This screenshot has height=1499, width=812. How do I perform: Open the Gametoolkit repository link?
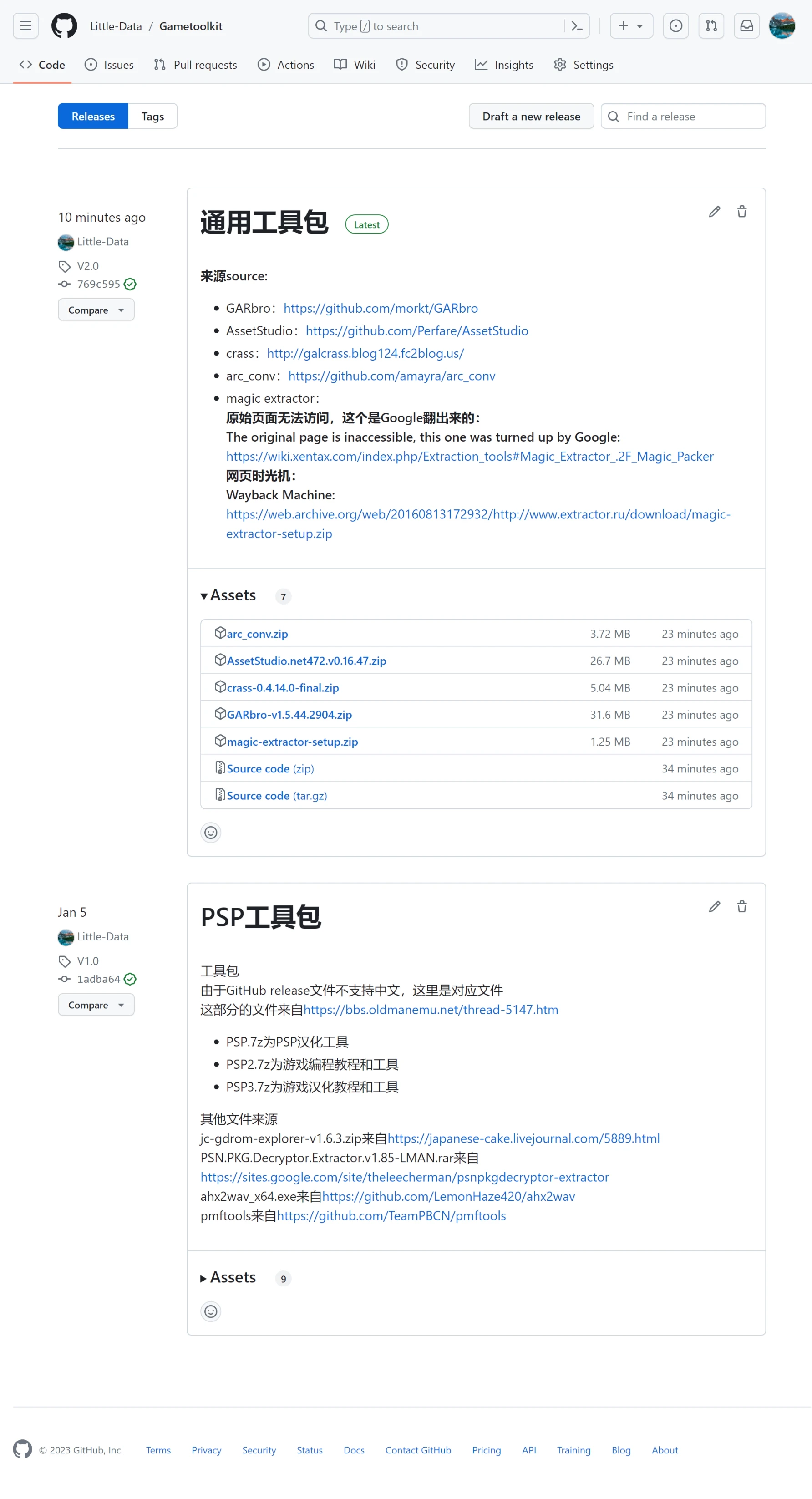pyautogui.click(x=191, y=26)
